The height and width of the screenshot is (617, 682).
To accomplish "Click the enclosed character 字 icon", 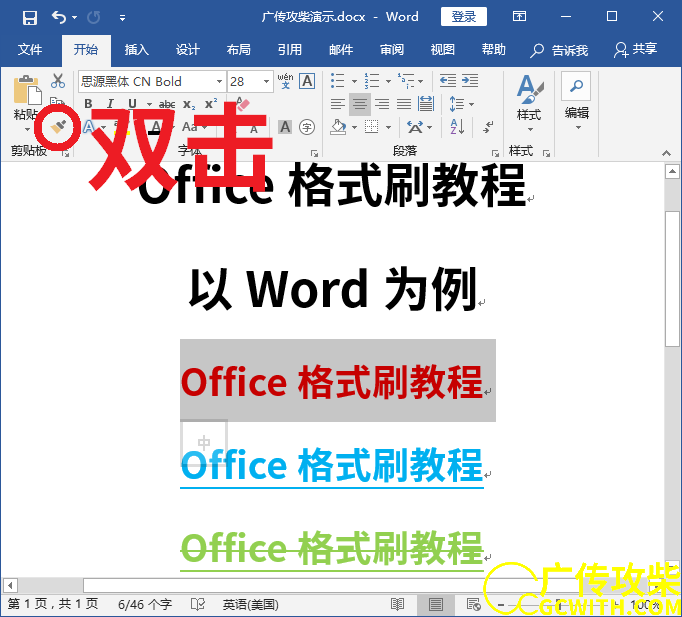I will [x=307, y=127].
